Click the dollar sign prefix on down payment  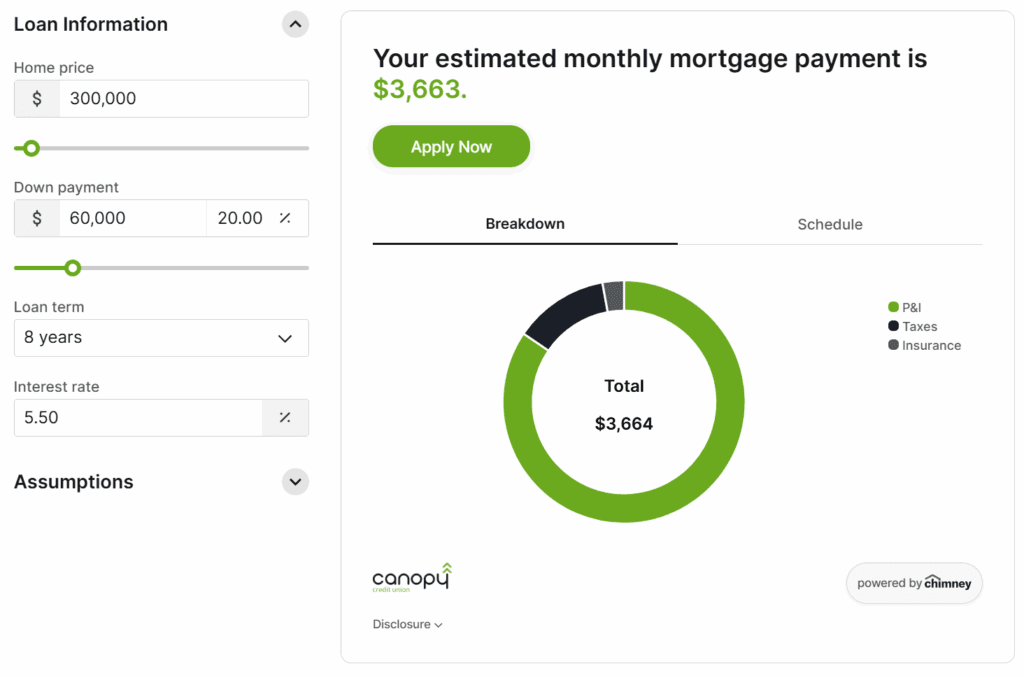(36, 218)
